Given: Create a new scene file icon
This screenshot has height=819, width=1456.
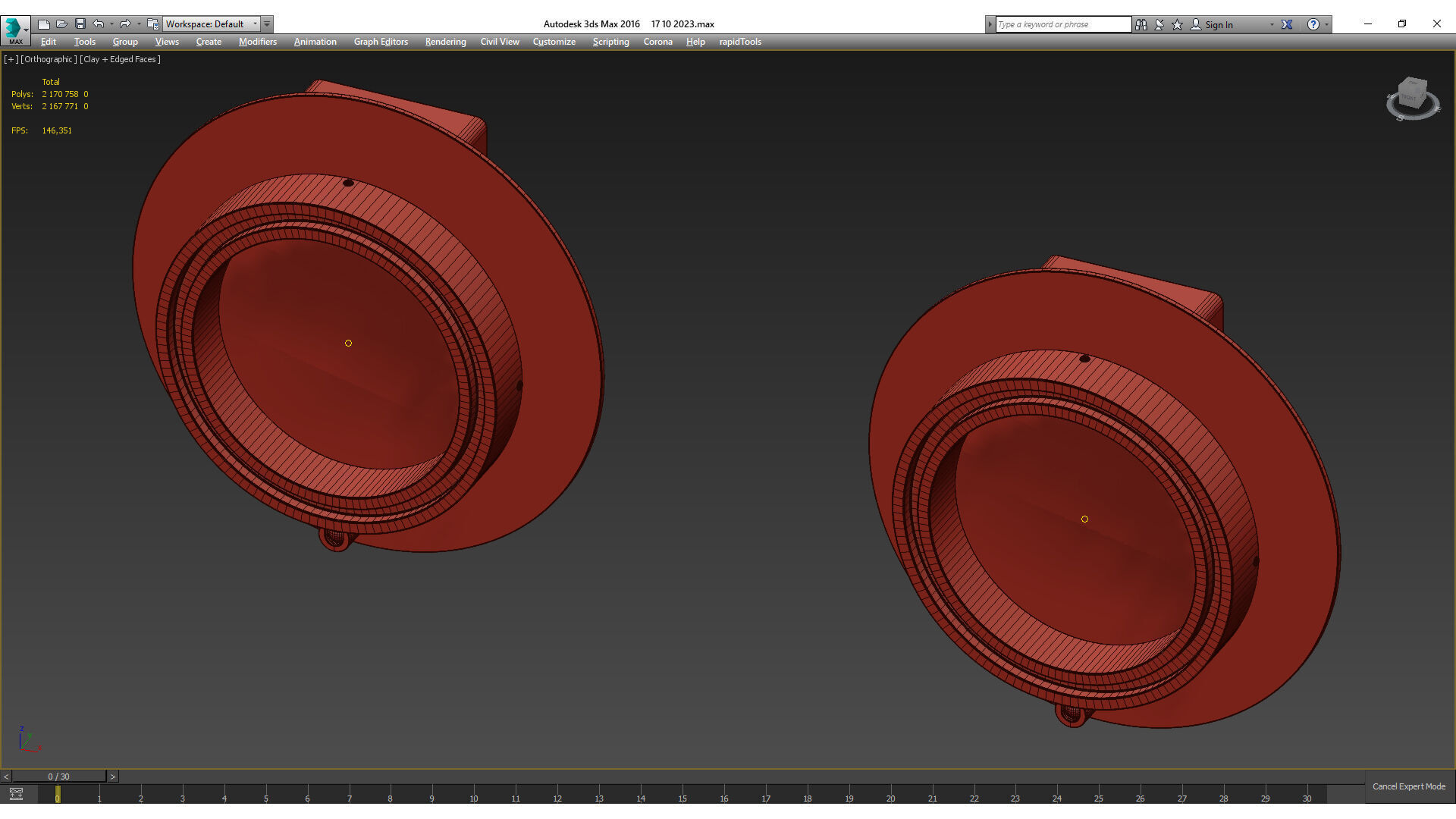Looking at the screenshot, I should point(44,24).
